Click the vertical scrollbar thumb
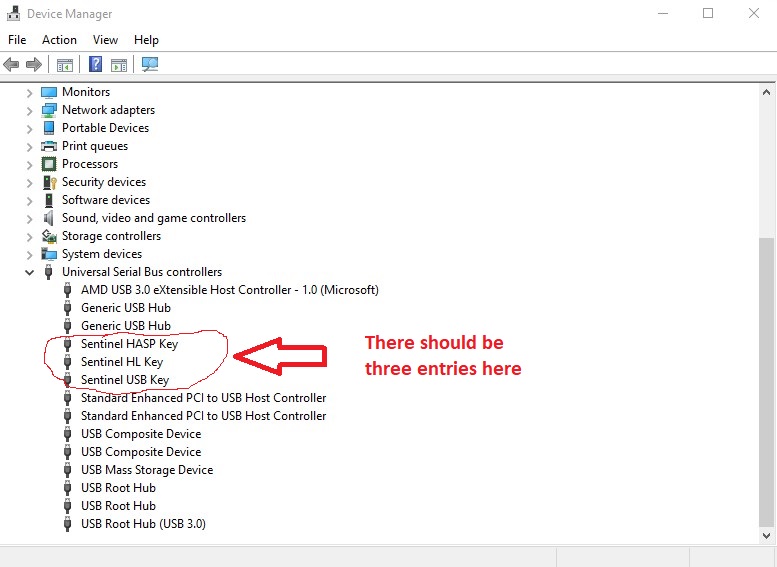 766,383
